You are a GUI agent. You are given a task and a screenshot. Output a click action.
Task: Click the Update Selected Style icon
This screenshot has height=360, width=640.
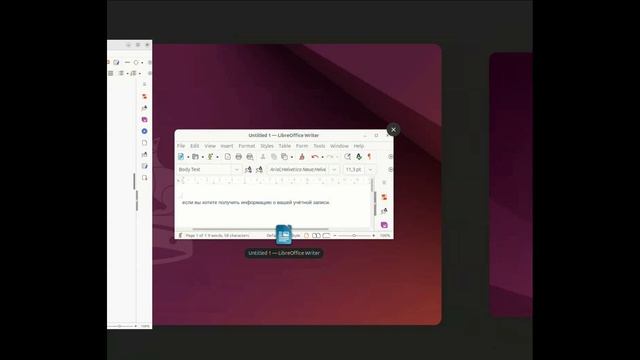[248, 169]
